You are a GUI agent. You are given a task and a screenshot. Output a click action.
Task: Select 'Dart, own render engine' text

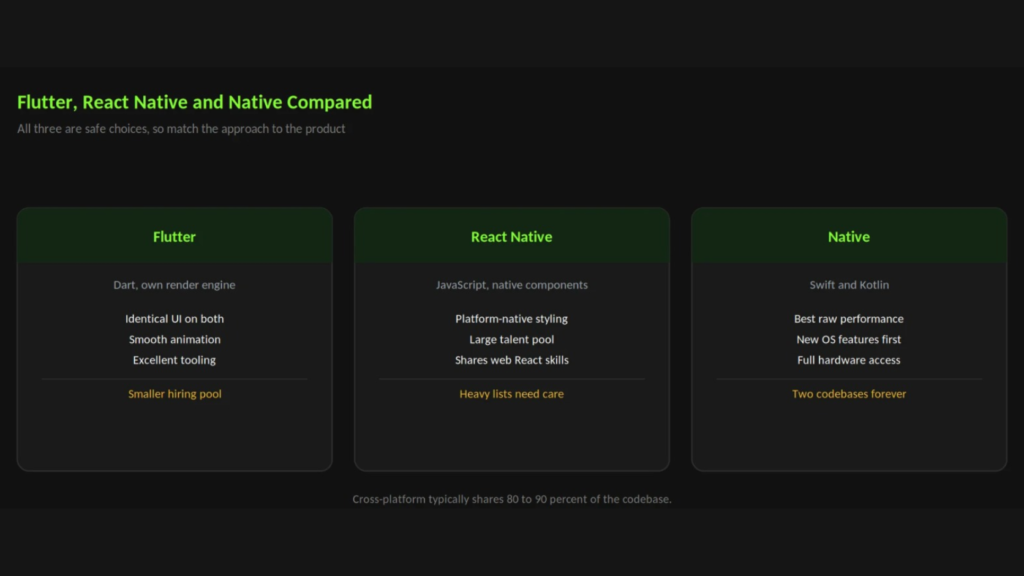pos(174,285)
